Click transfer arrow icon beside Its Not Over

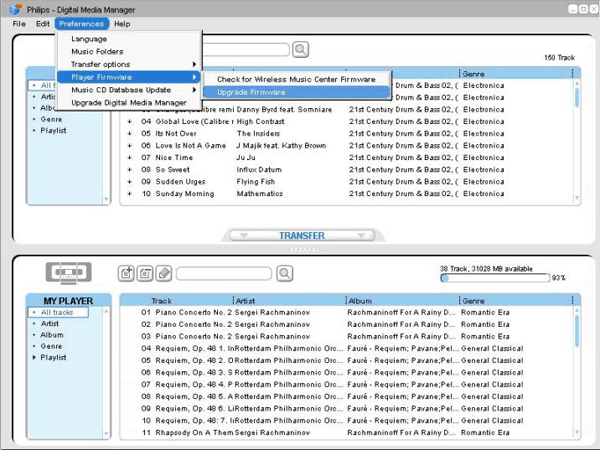tap(130, 134)
